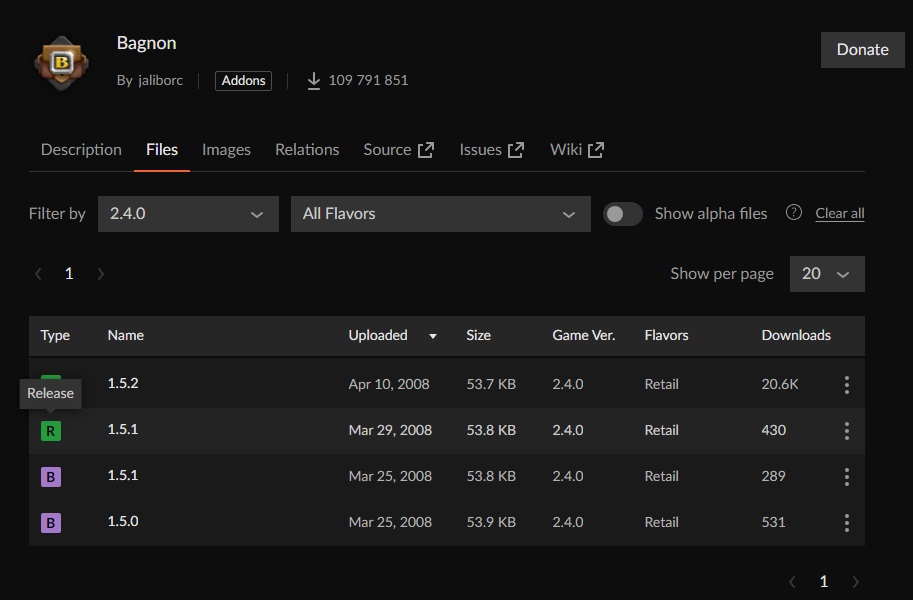913x600 pixels.
Task: Open file name 1.5.2
Action: (123, 383)
